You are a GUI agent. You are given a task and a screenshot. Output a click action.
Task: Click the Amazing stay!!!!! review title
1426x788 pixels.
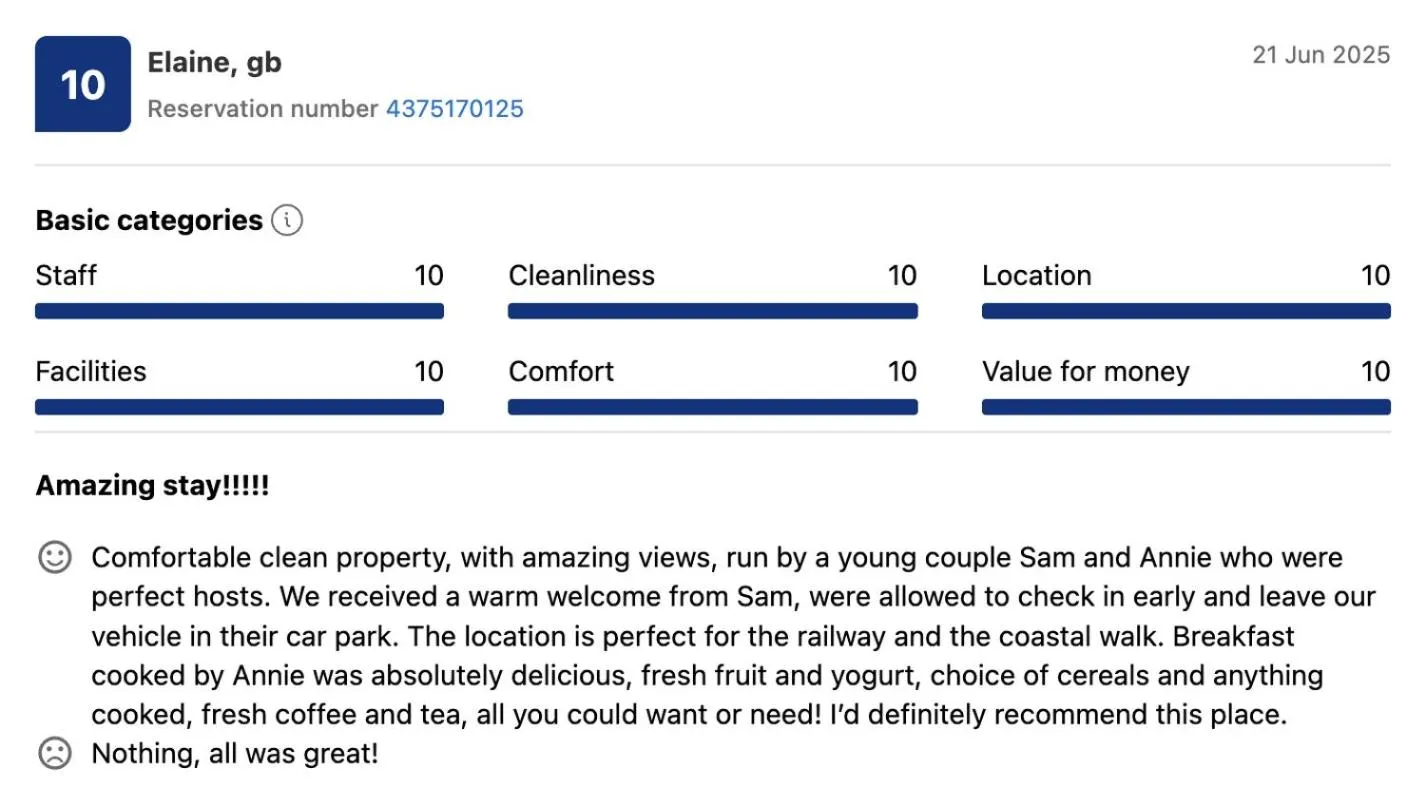tap(152, 486)
